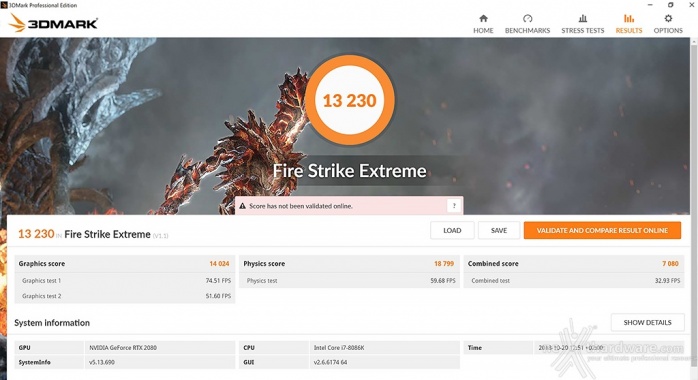
Task: Click the Physics score label
Action: point(264,263)
